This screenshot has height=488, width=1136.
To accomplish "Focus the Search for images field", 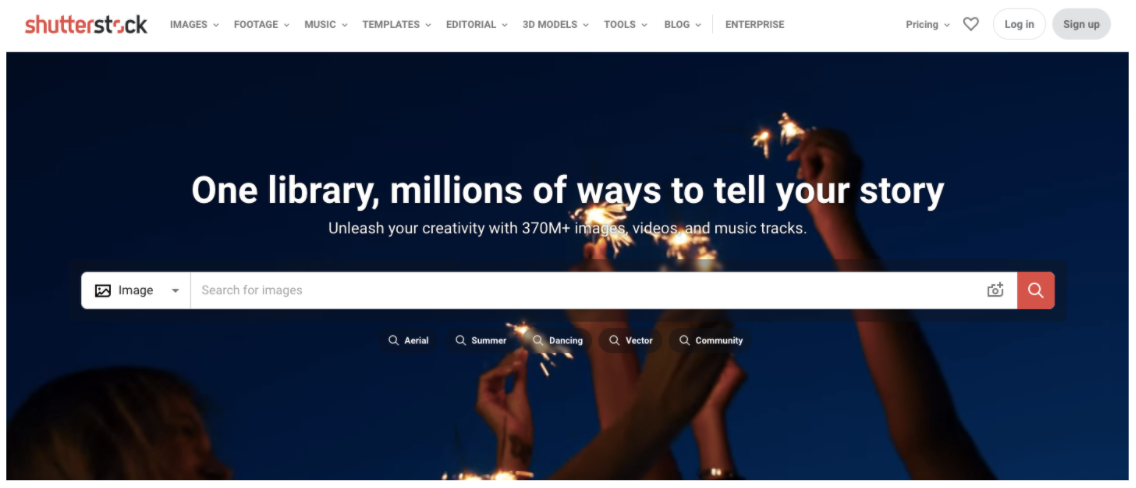I will (587, 290).
